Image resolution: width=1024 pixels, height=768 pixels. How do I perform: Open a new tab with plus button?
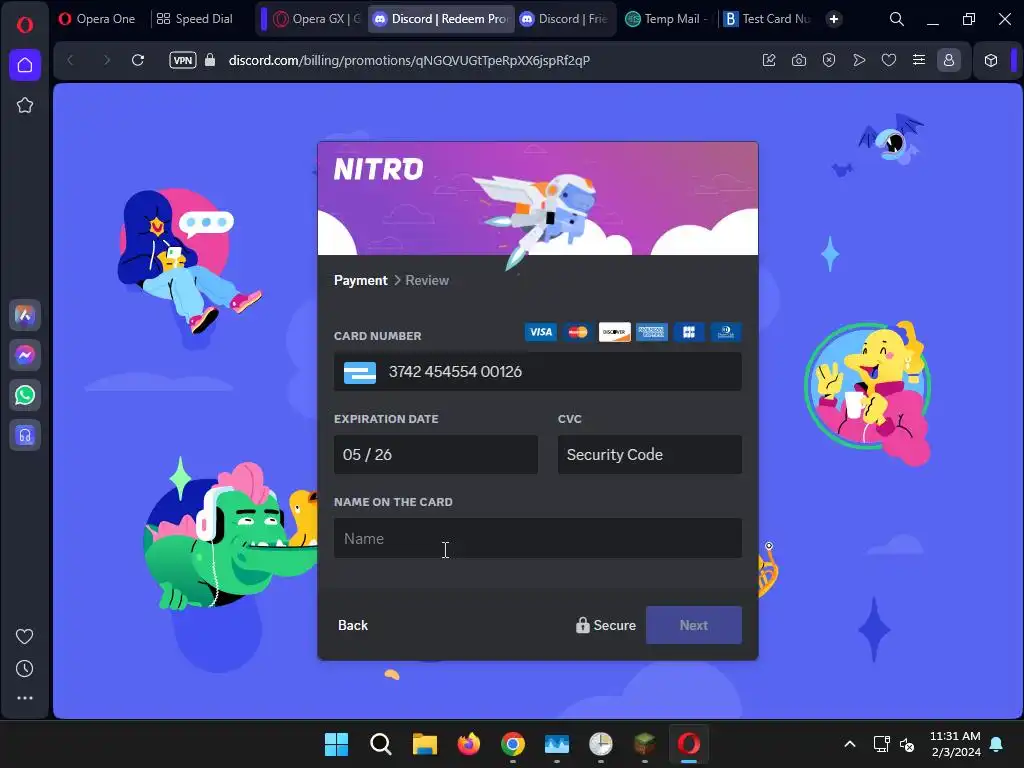834,20
